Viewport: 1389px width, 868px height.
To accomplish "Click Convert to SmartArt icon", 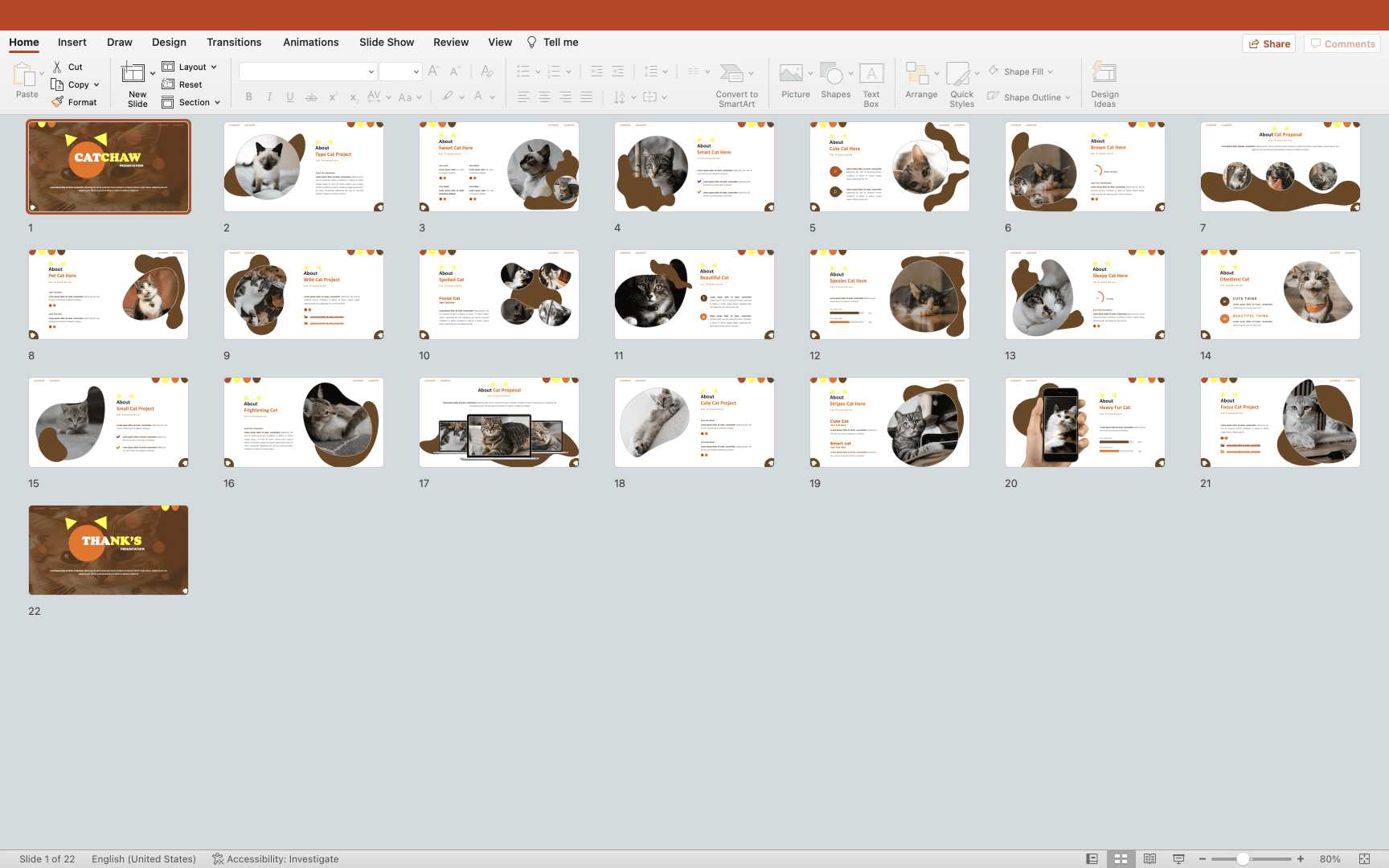I will coord(731,75).
